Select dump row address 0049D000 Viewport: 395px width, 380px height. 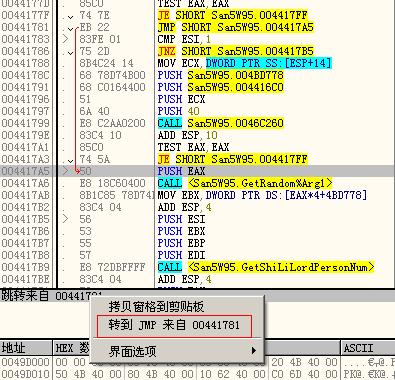pyautogui.click(x=25, y=362)
